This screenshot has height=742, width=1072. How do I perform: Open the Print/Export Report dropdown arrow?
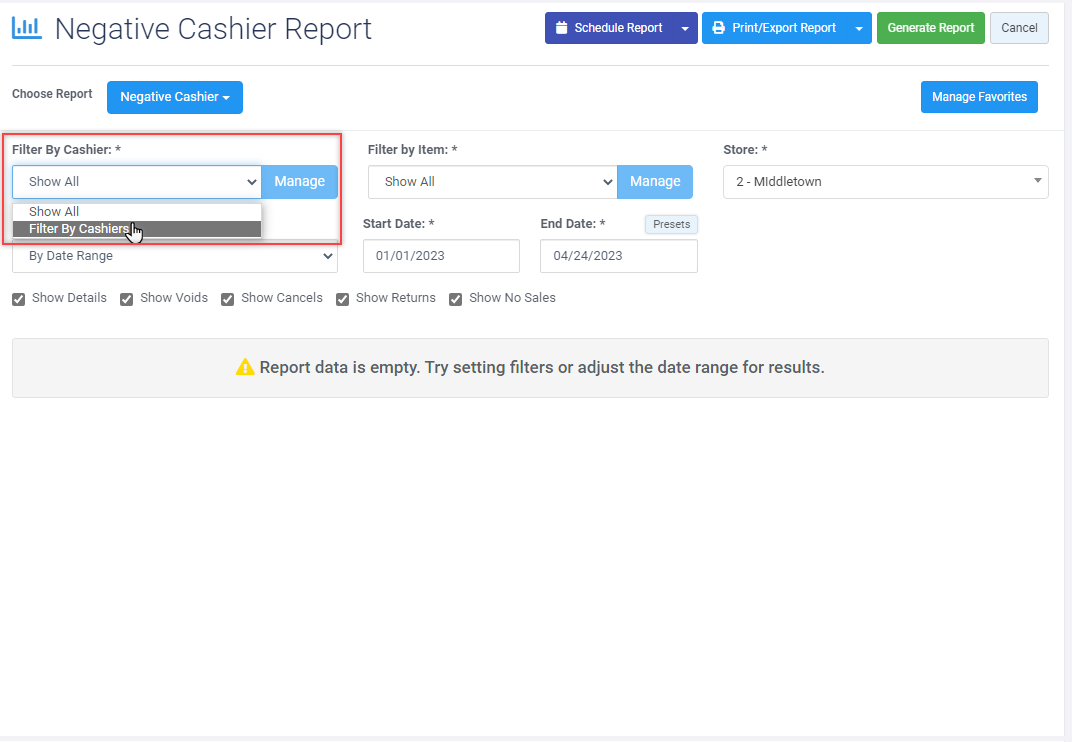click(859, 28)
